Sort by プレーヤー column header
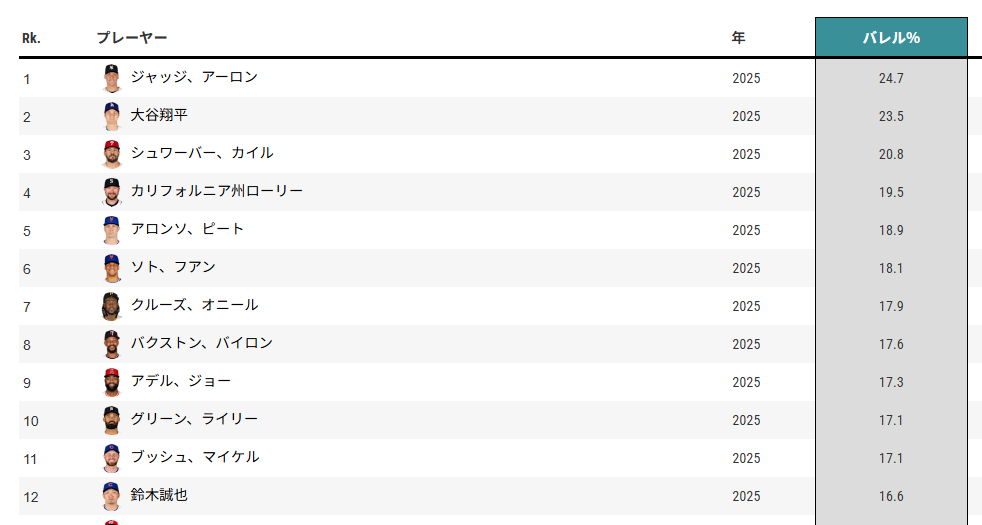This screenshot has width=982, height=525. click(132, 38)
